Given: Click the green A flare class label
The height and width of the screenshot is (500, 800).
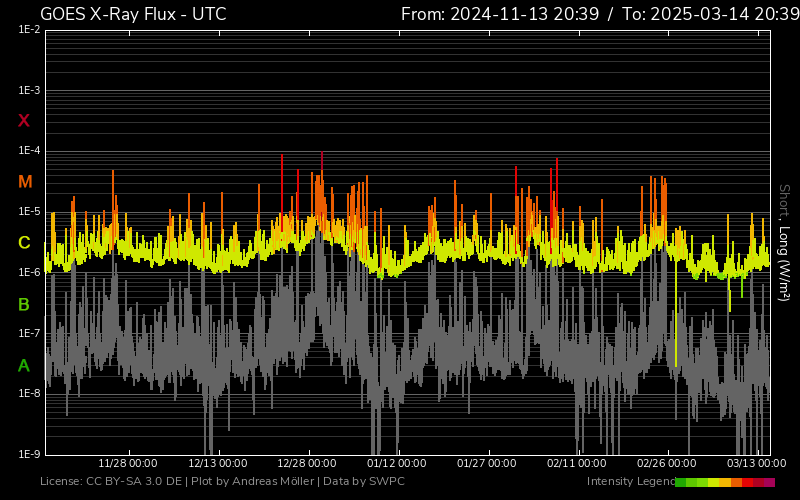Looking at the screenshot, I should (24, 365).
